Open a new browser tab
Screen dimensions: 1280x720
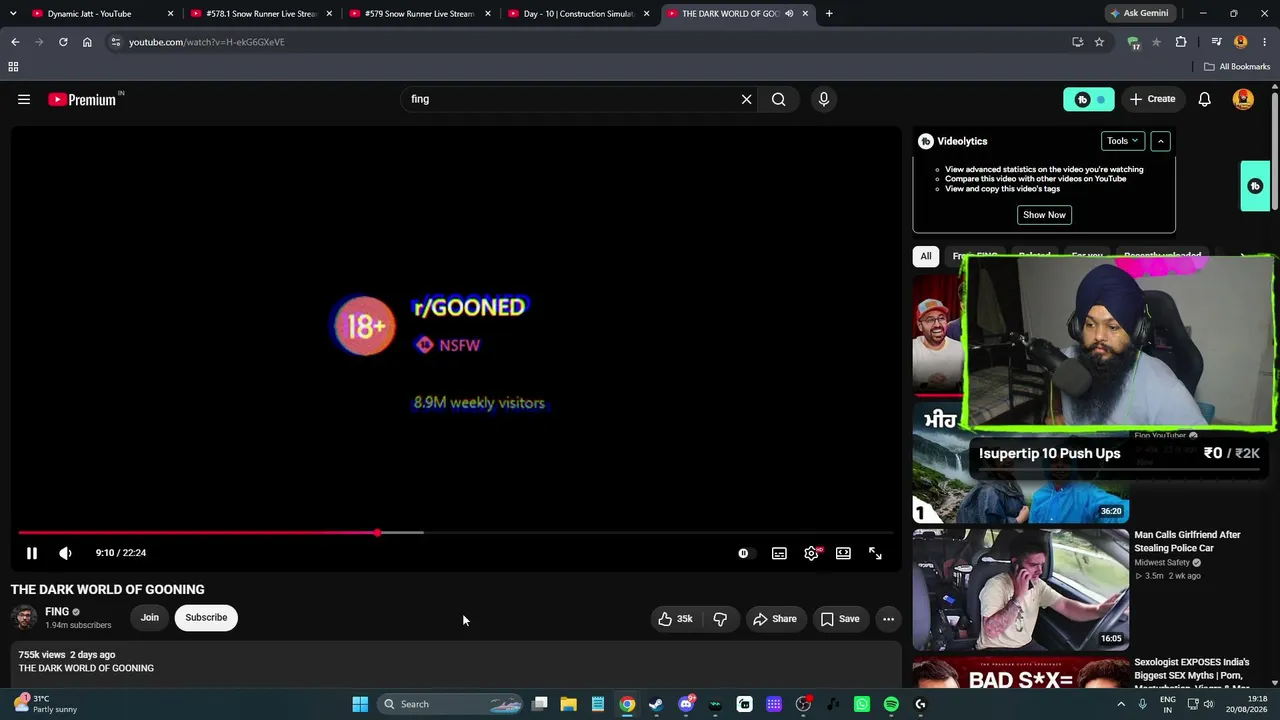[829, 14]
